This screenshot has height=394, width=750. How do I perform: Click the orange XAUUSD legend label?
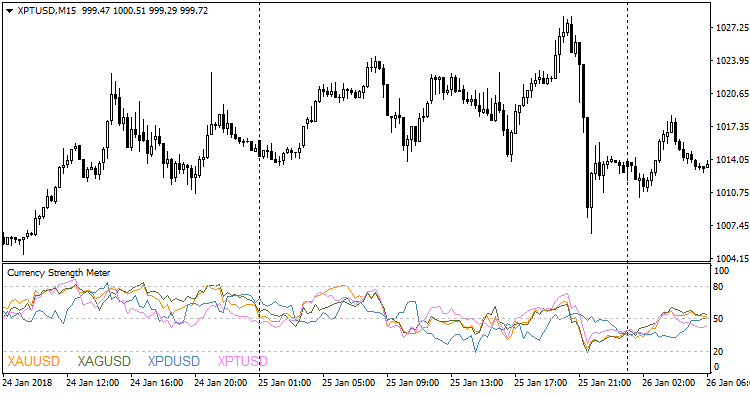(x=33, y=361)
